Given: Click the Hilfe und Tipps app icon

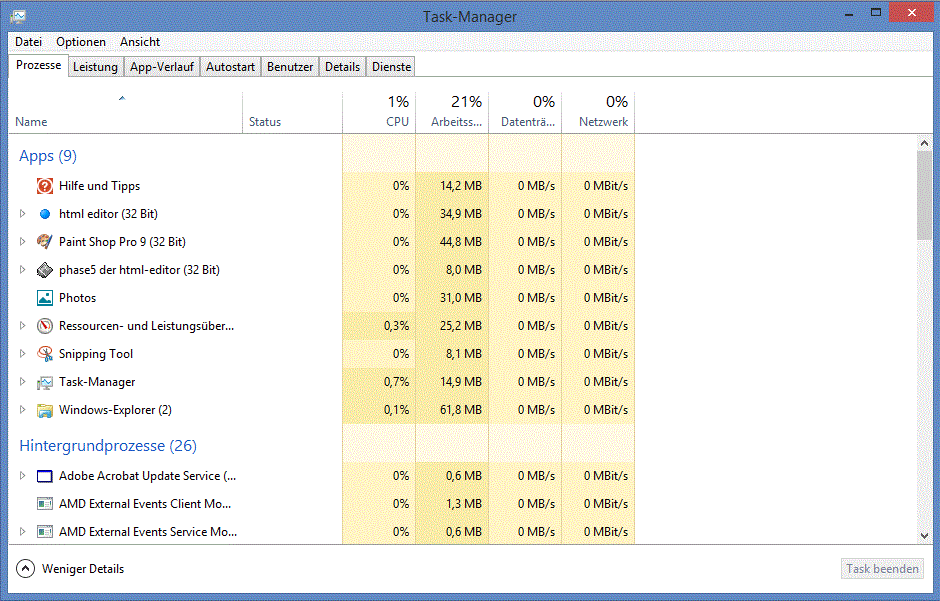Looking at the screenshot, I should point(45,186).
